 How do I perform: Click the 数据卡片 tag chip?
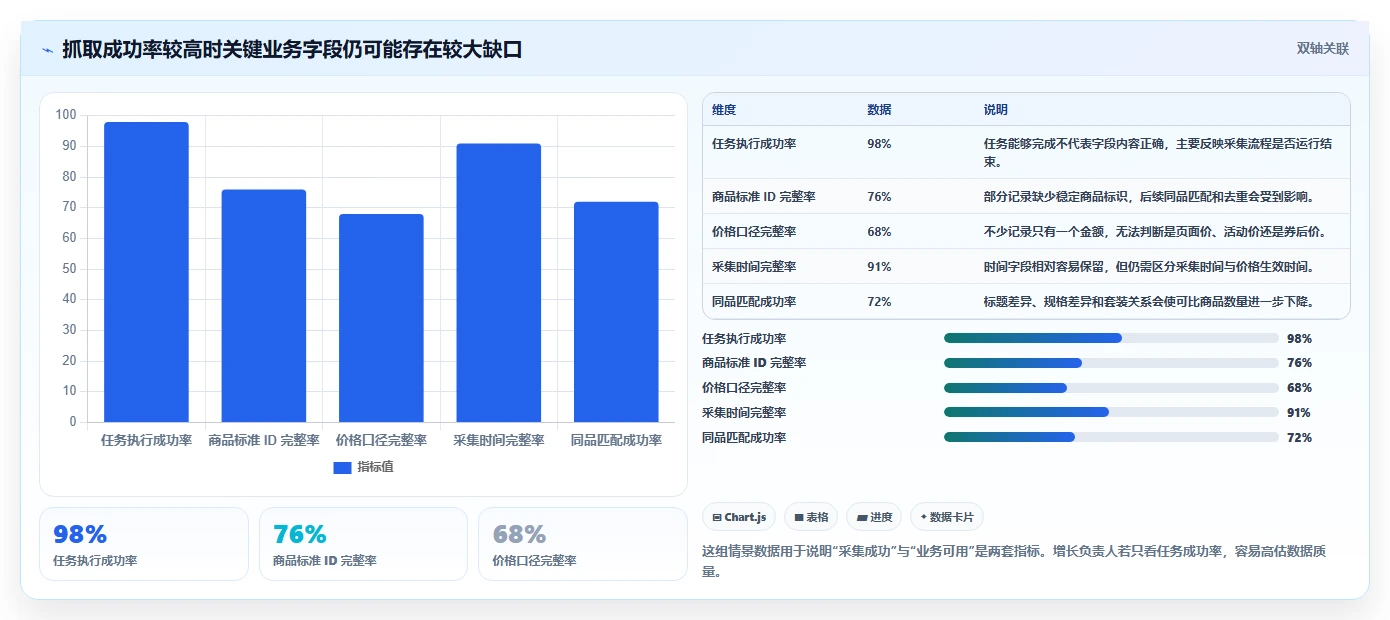tap(946, 517)
